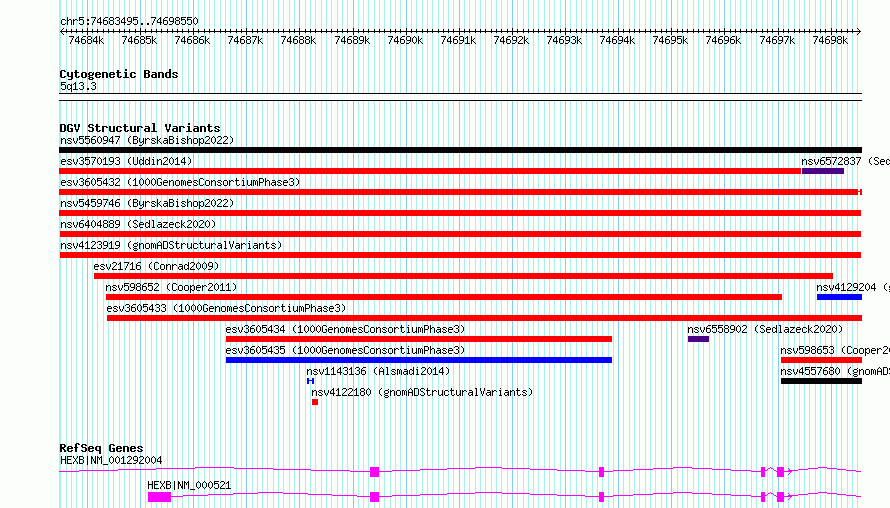Click the Cytogenetic Bands track title
890x508 pixels.
[x=119, y=74]
